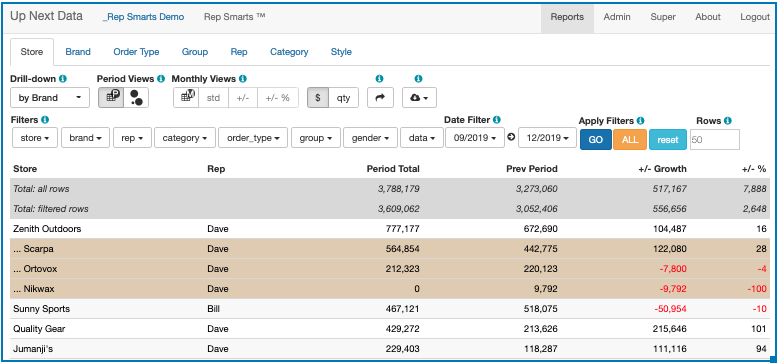Open the brand filter dropdown
The width and height of the screenshot is (777, 363).
(x=85, y=138)
